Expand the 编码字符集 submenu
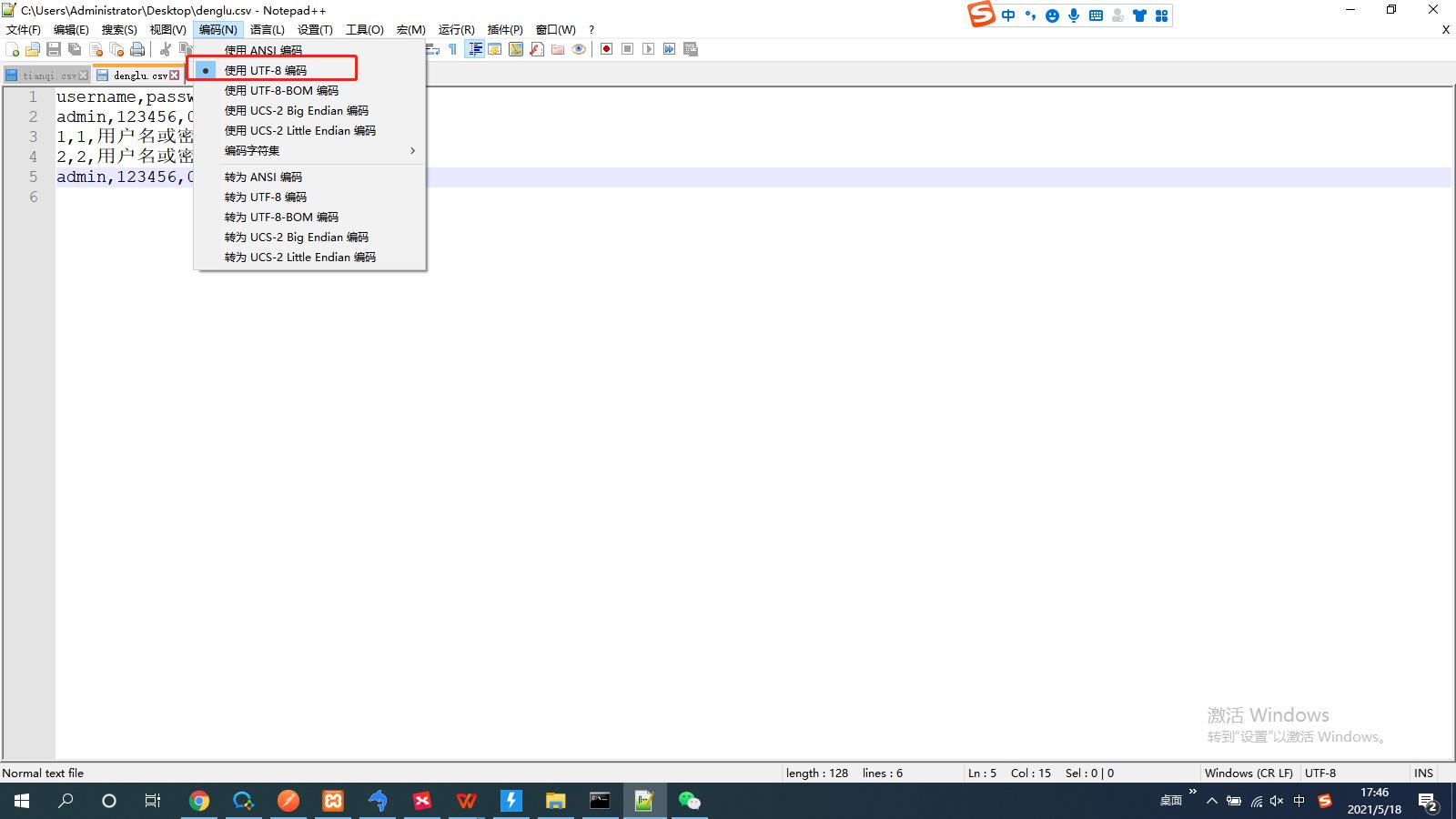This screenshot has height=819, width=1456. (x=309, y=150)
